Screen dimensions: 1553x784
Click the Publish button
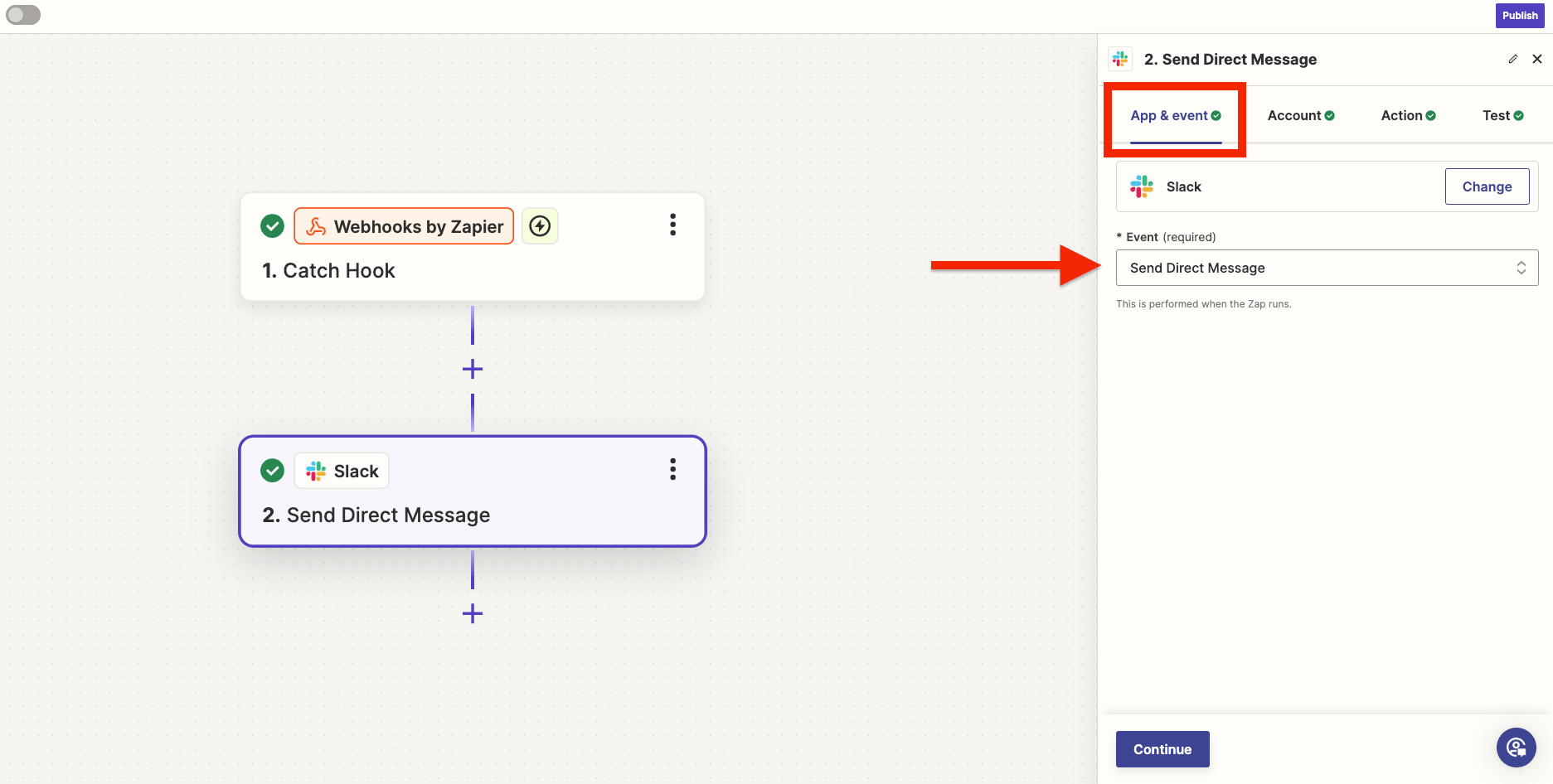pyautogui.click(x=1519, y=16)
